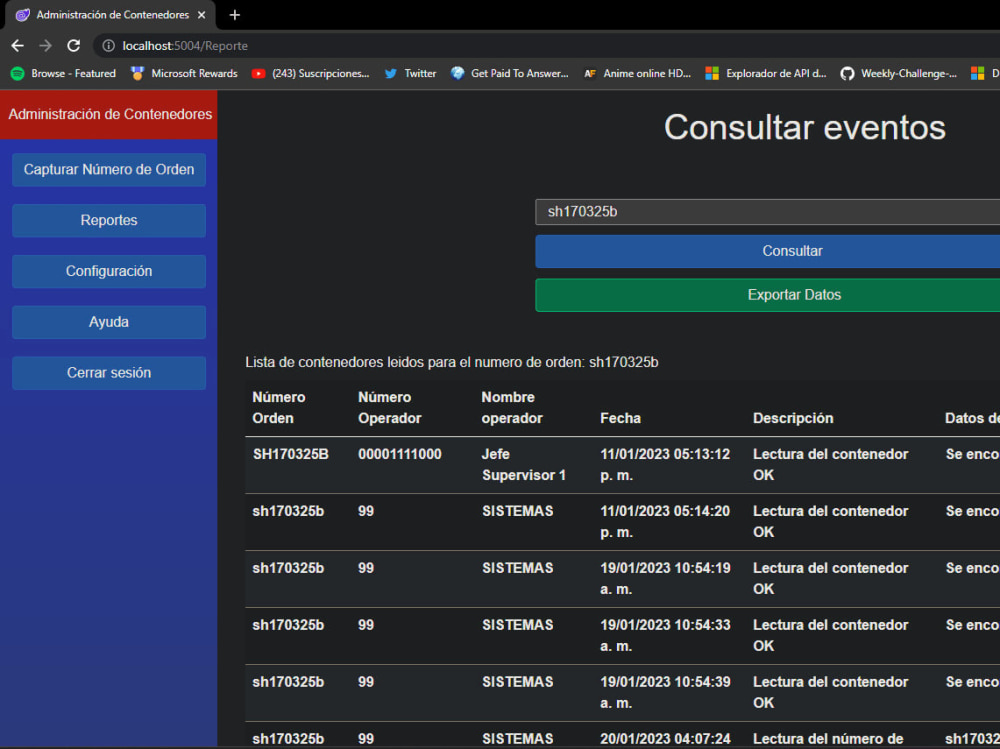Screen dimensions: 1000x749
Task: Click the Lista de contenedores leidos caption
Action: [452, 362]
